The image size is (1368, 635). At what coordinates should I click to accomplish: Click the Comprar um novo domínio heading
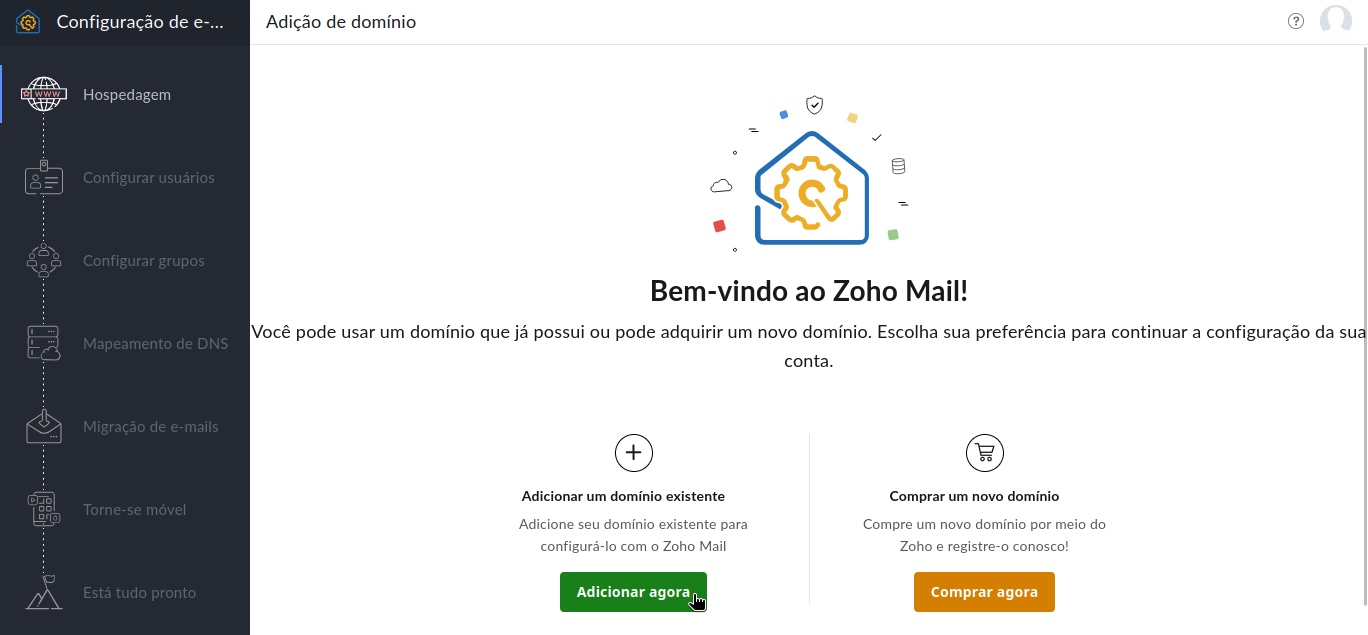point(974,496)
